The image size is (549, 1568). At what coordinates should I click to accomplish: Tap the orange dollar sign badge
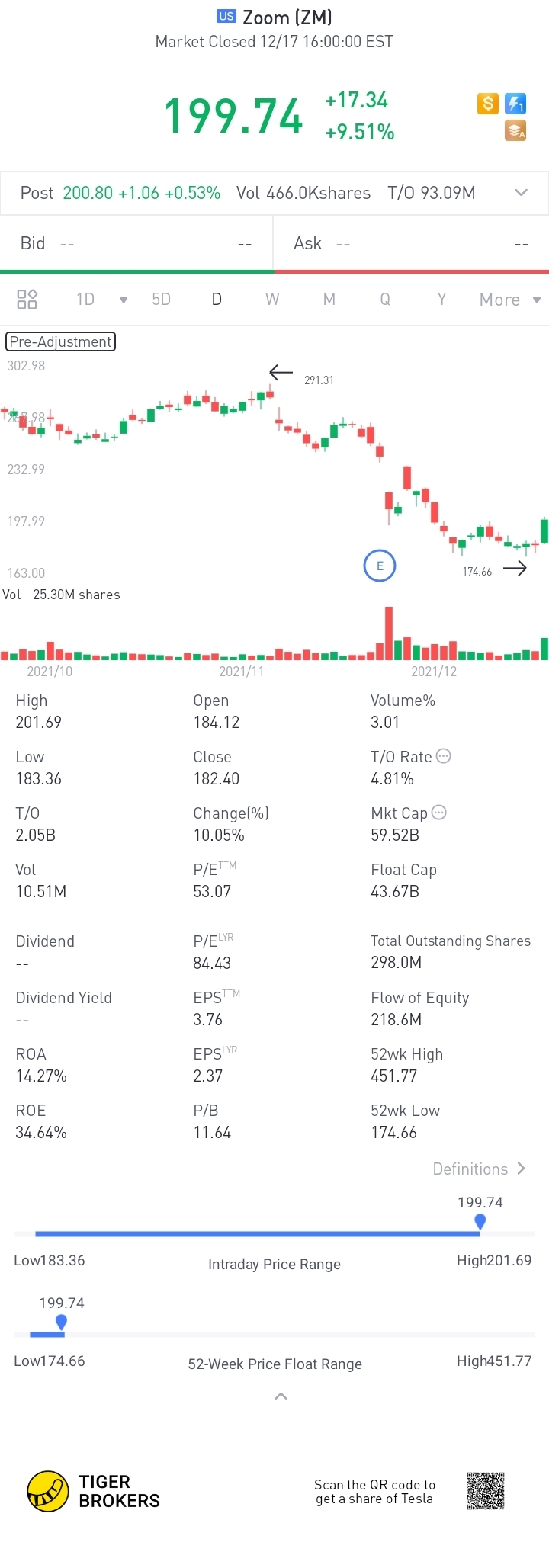point(488,103)
